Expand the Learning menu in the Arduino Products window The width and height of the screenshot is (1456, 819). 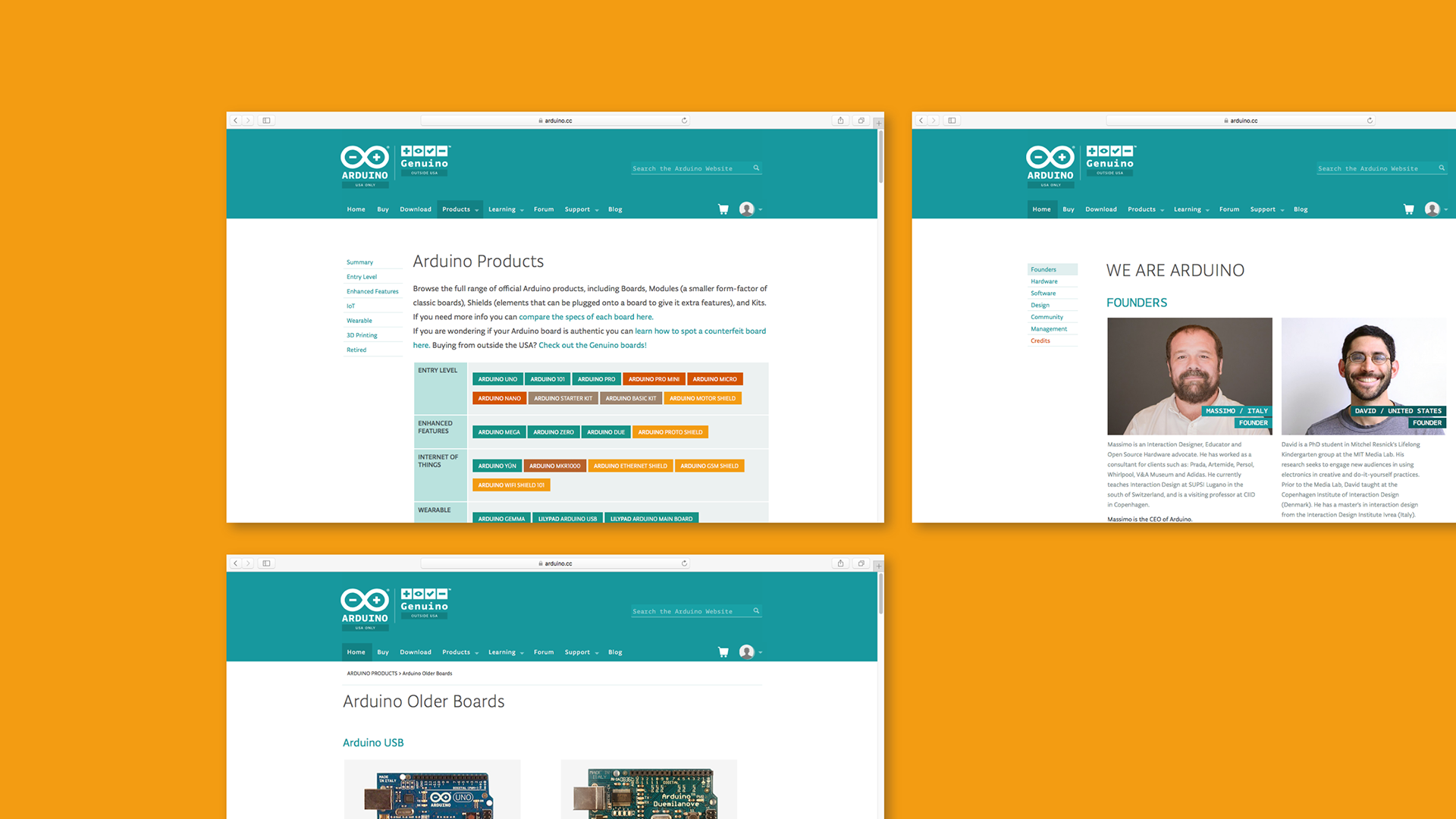[506, 209]
